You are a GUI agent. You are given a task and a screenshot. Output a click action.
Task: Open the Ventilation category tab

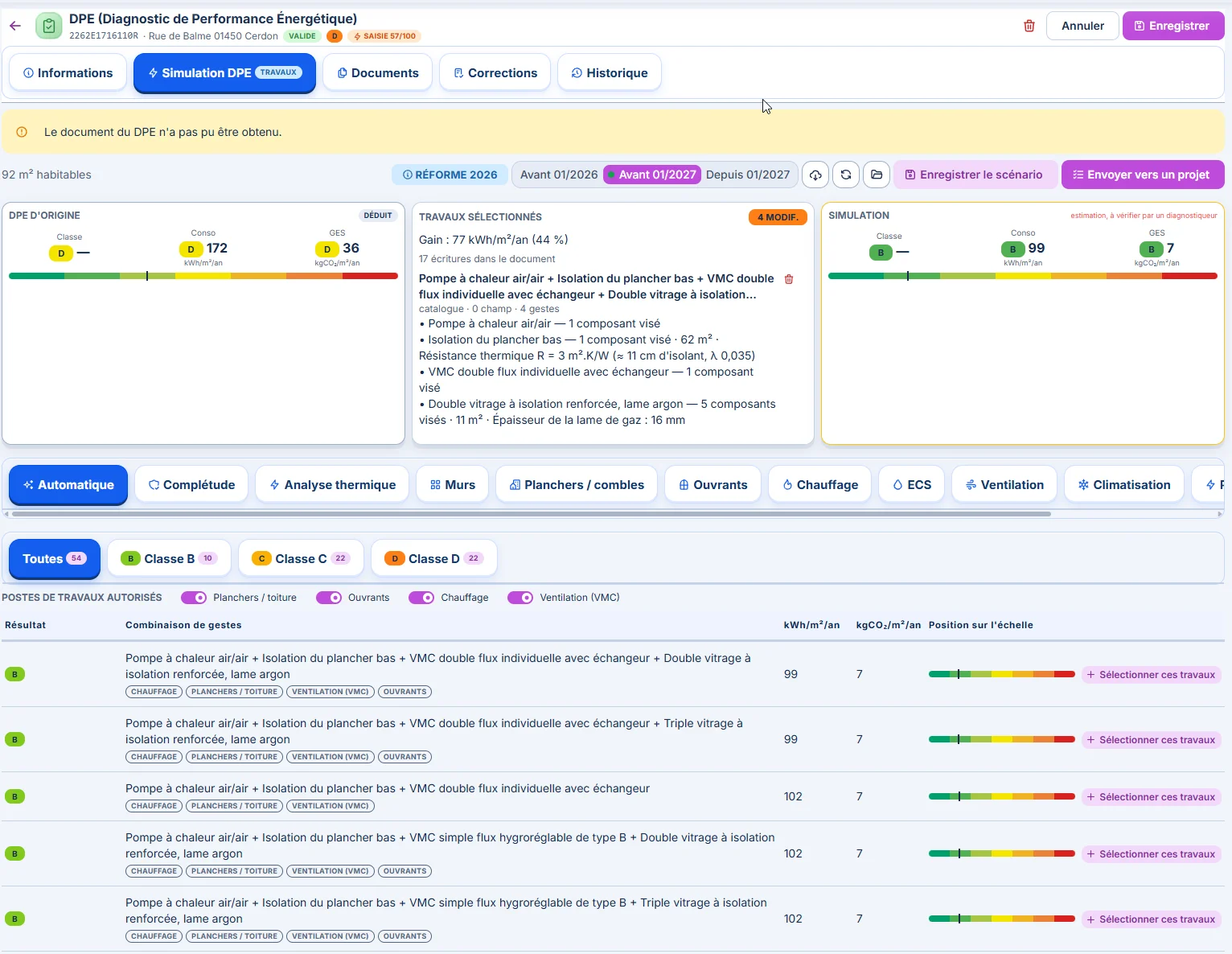[x=1004, y=485]
